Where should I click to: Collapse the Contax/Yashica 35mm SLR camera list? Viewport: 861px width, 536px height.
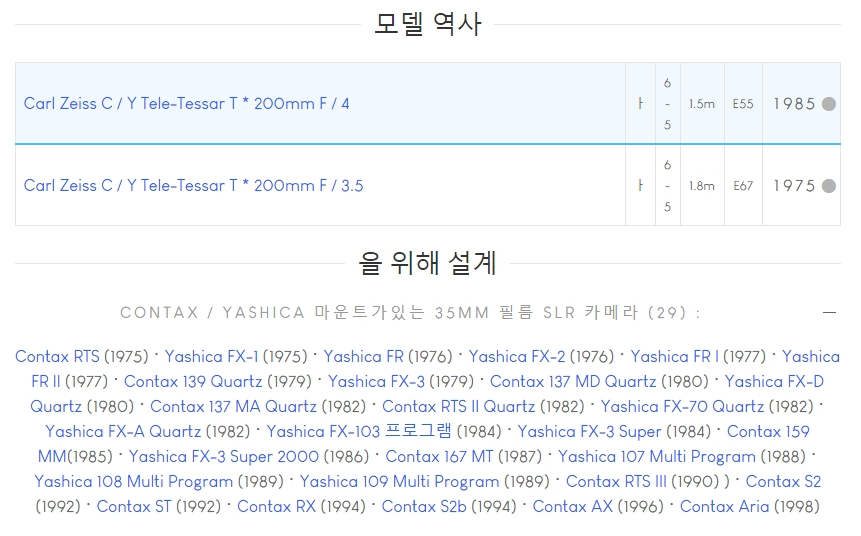(x=829, y=313)
